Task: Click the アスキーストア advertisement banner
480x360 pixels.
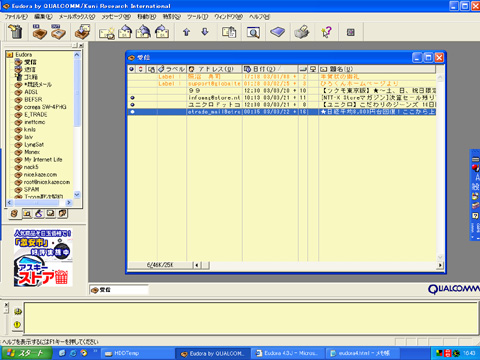Action: pyautogui.click(x=43, y=257)
